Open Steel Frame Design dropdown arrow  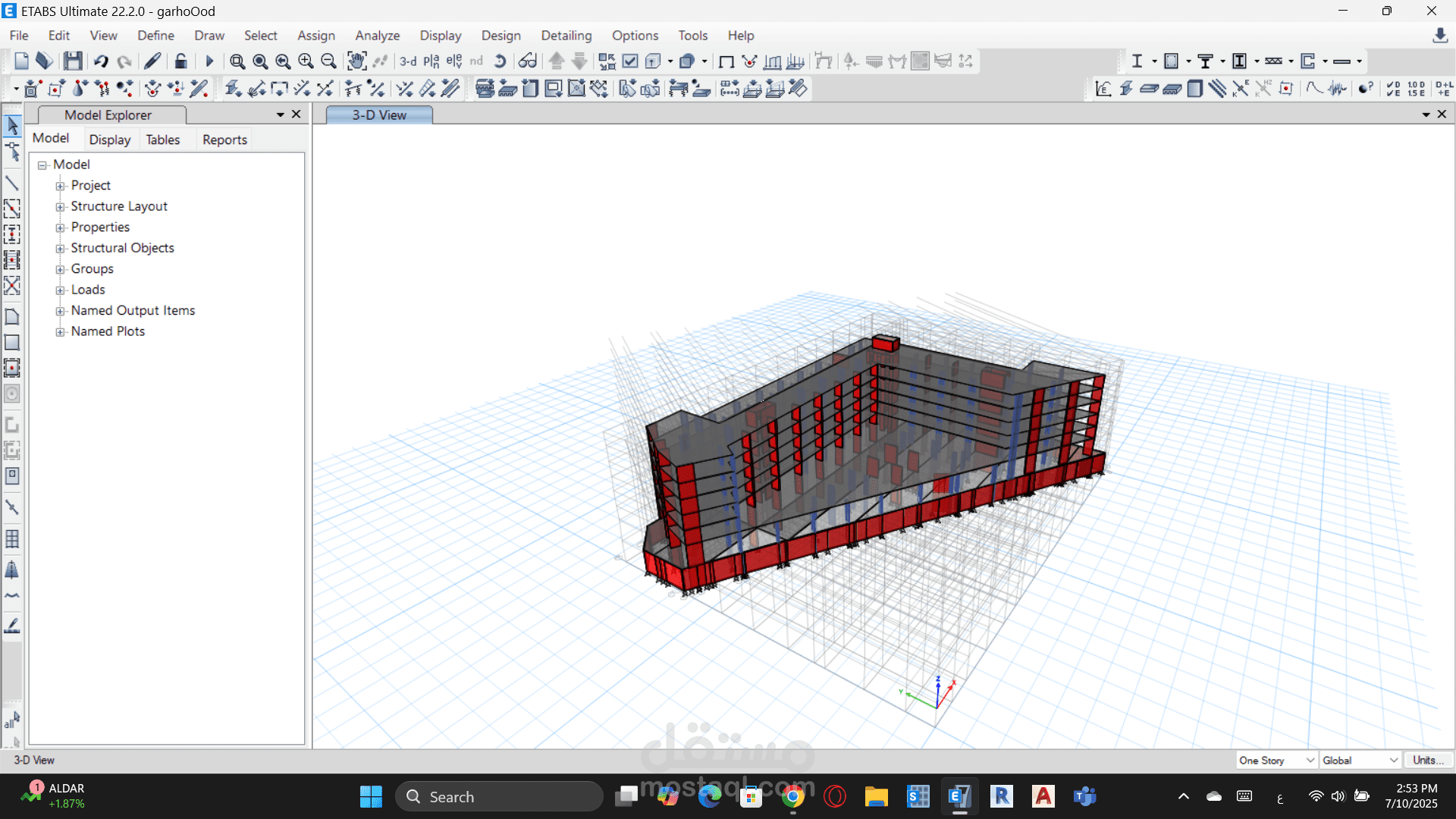[x=1154, y=61]
